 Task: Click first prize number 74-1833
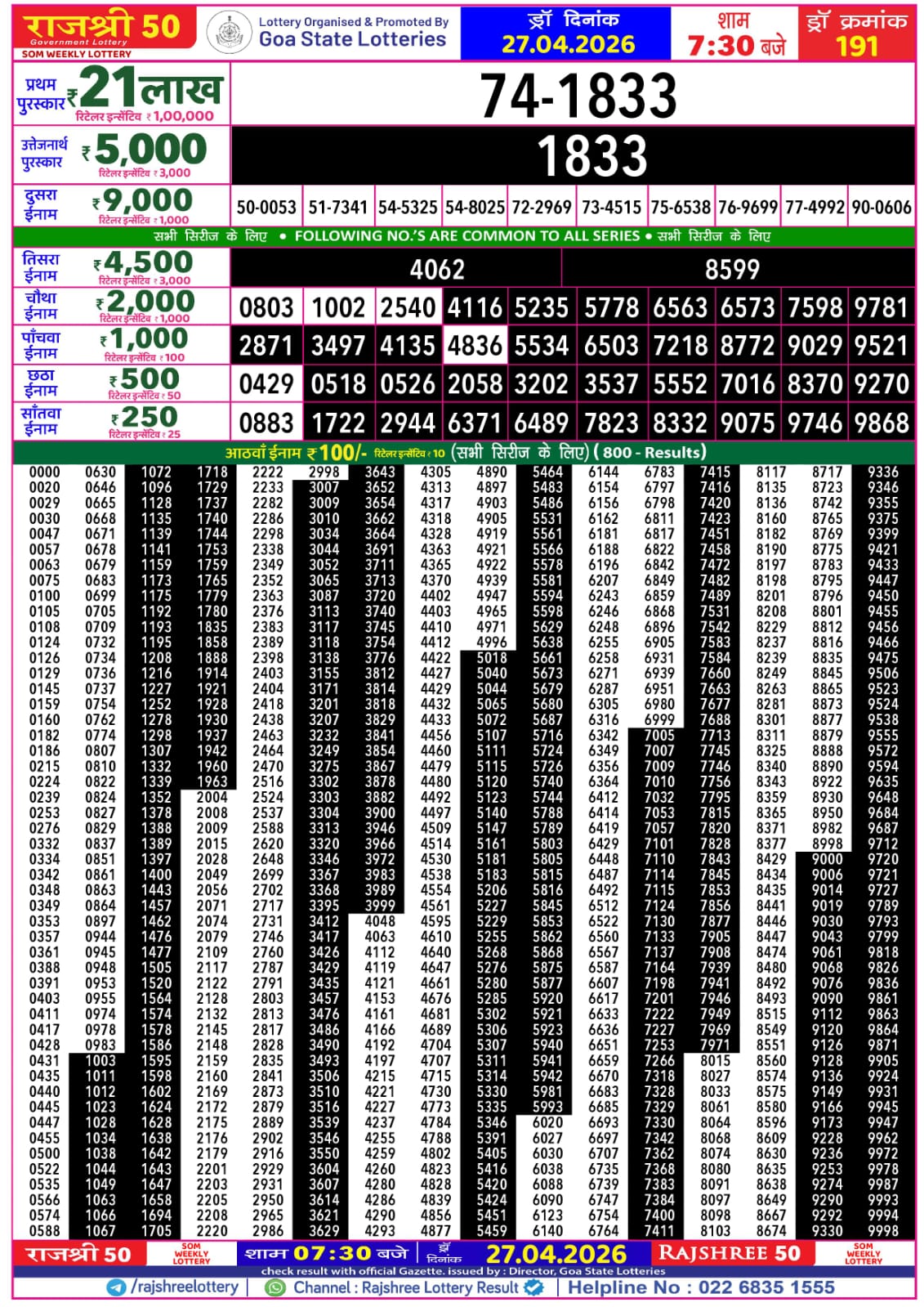pos(577,95)
